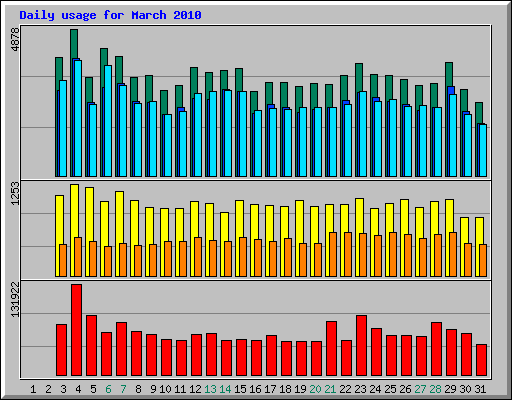Select day label 10 on the axis
Screen dimensions: 512x400
[x=165, y=389]
